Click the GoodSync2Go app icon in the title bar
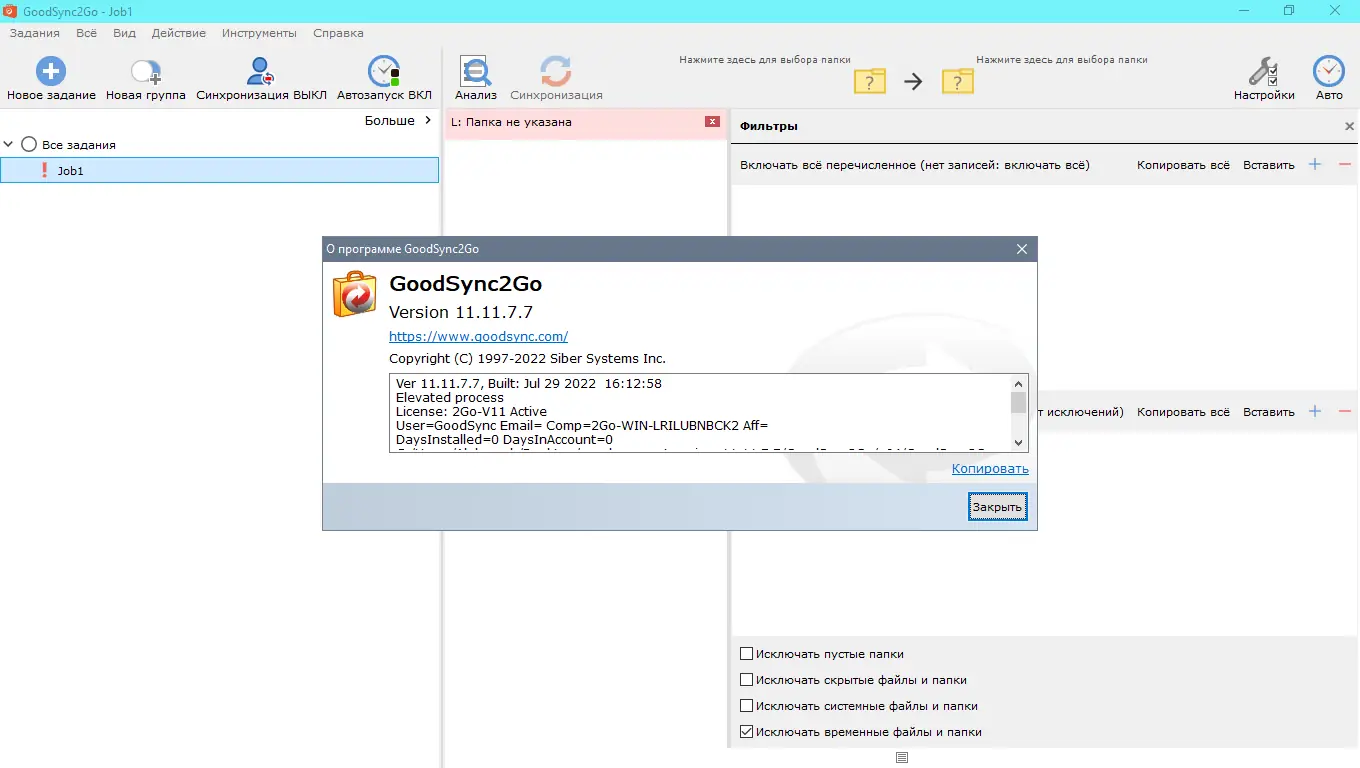Screen dimensions: 1360x768 [x=10, y=10]
